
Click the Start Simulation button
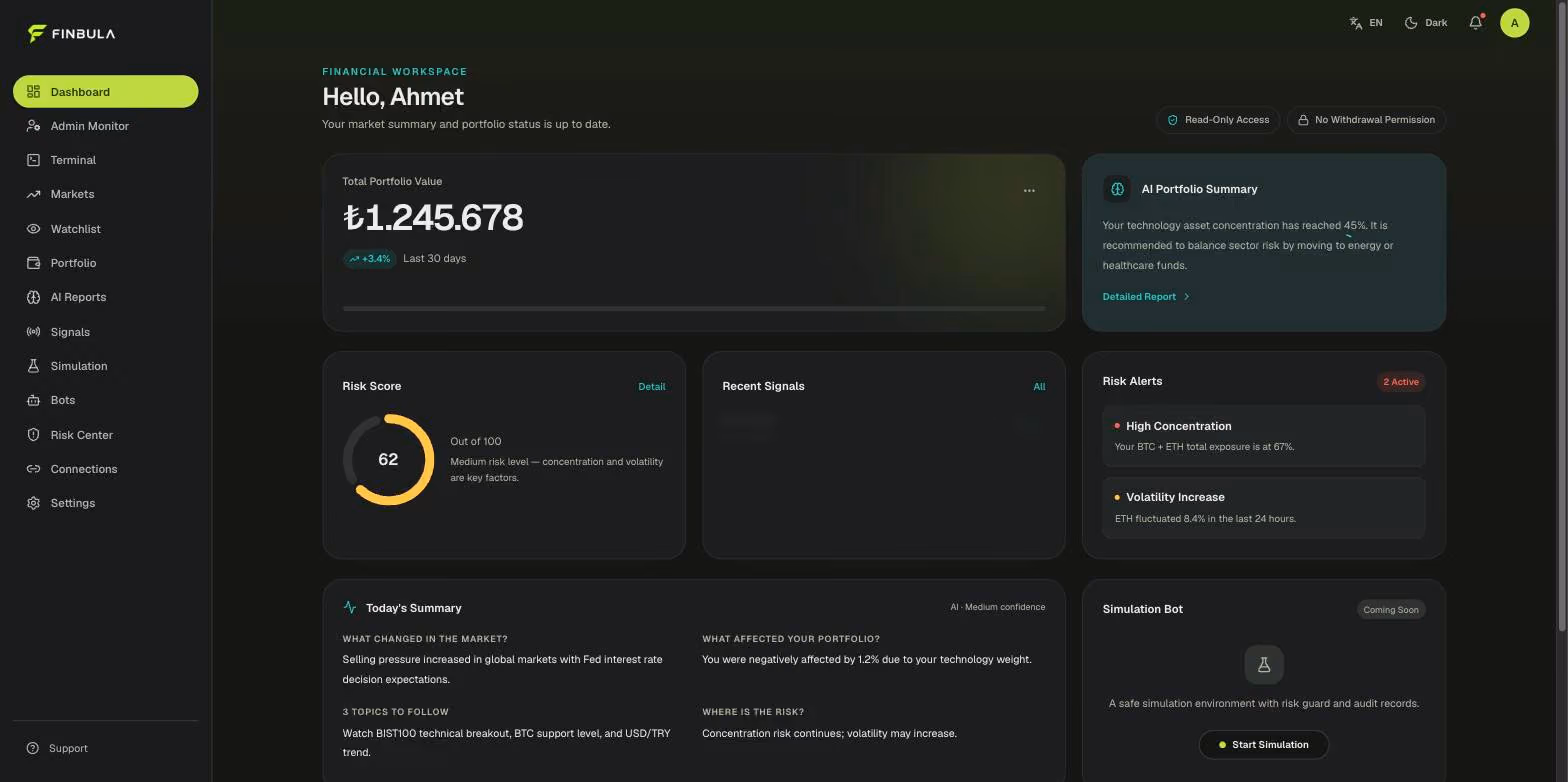[1264, 745]
